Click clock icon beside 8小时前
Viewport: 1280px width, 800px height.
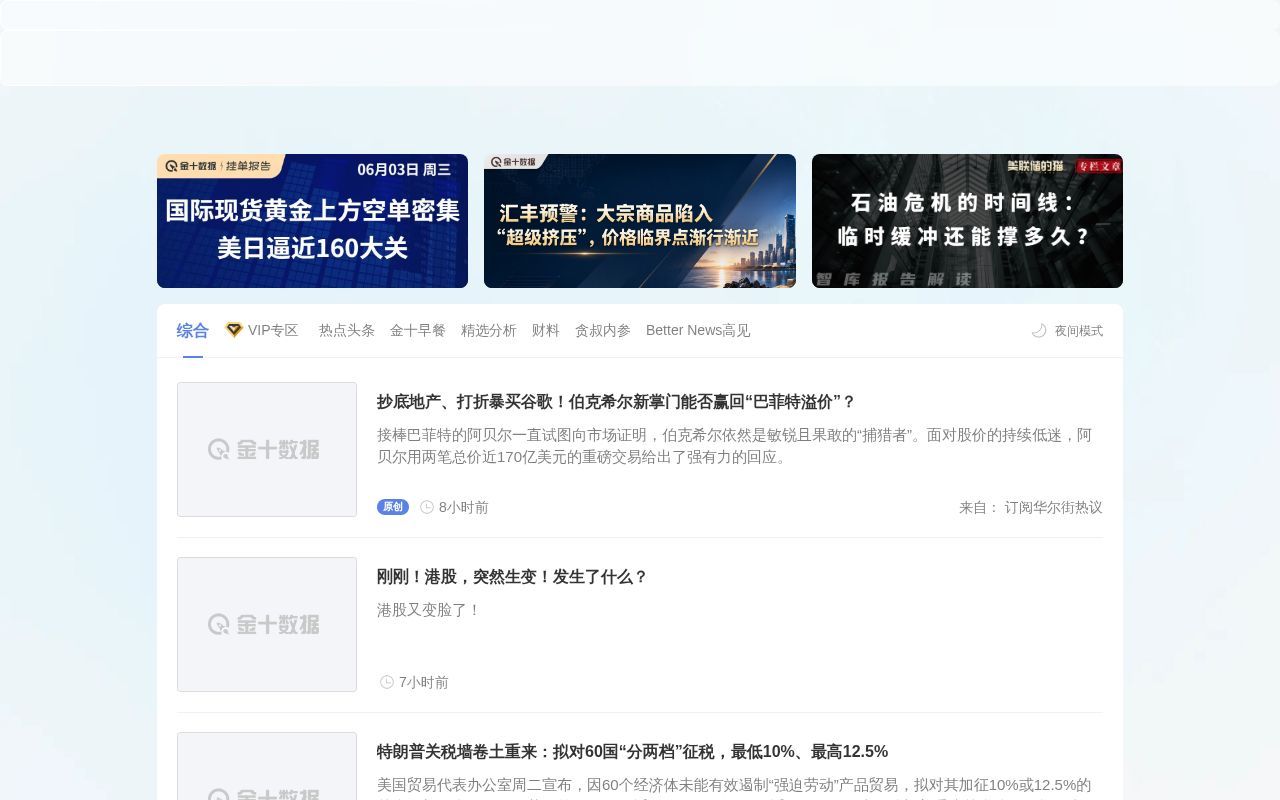point(427,507)
